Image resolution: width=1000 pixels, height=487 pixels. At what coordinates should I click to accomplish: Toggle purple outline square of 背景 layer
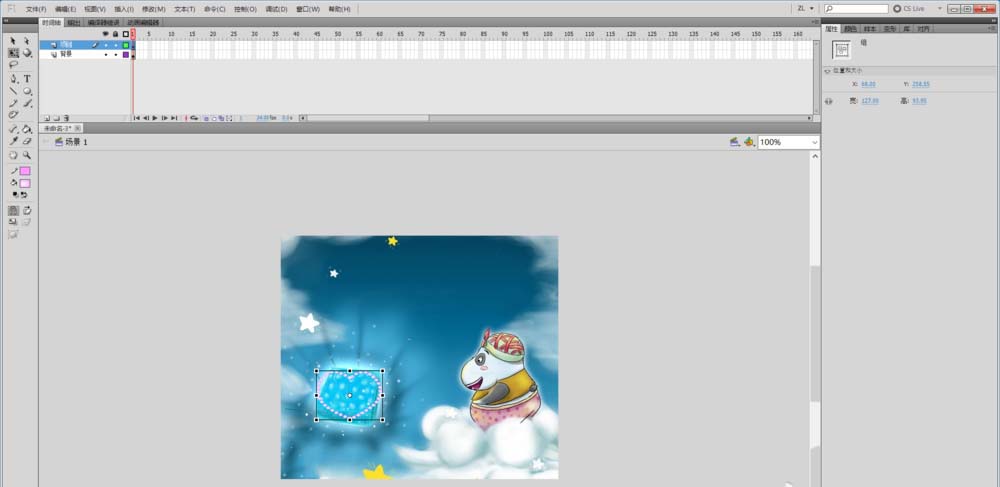point(126,55)
